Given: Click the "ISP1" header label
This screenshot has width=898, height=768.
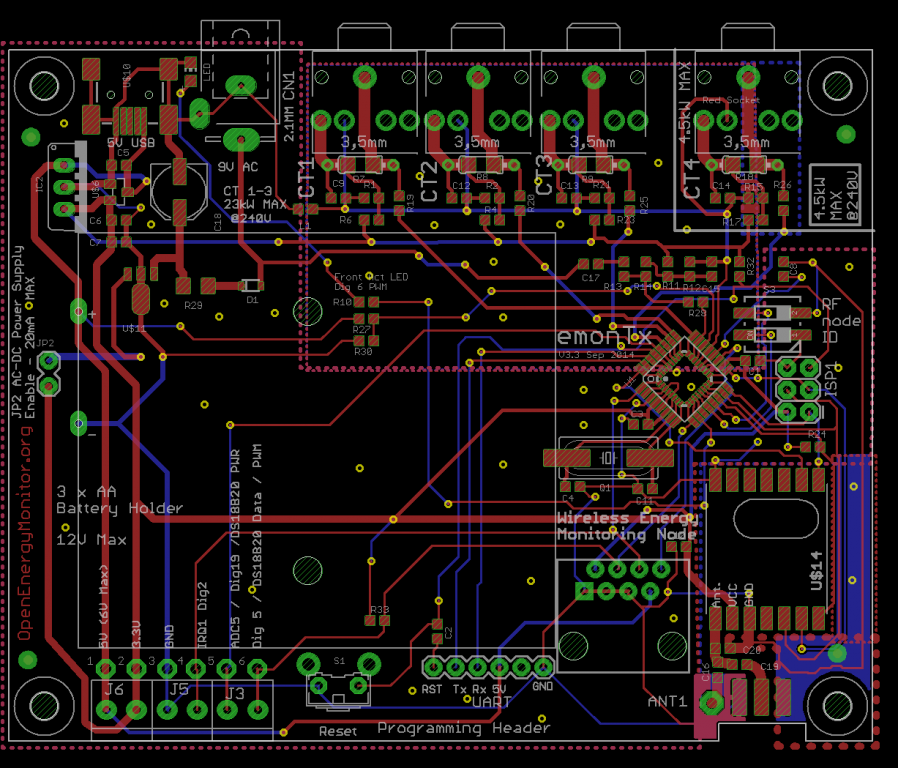Looking at the screenshot, I should [830, 379].
